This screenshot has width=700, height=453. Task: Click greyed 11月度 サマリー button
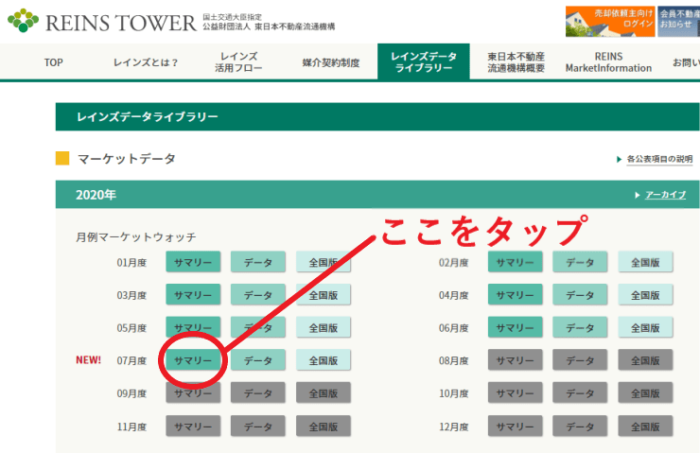tap(193, 426)
